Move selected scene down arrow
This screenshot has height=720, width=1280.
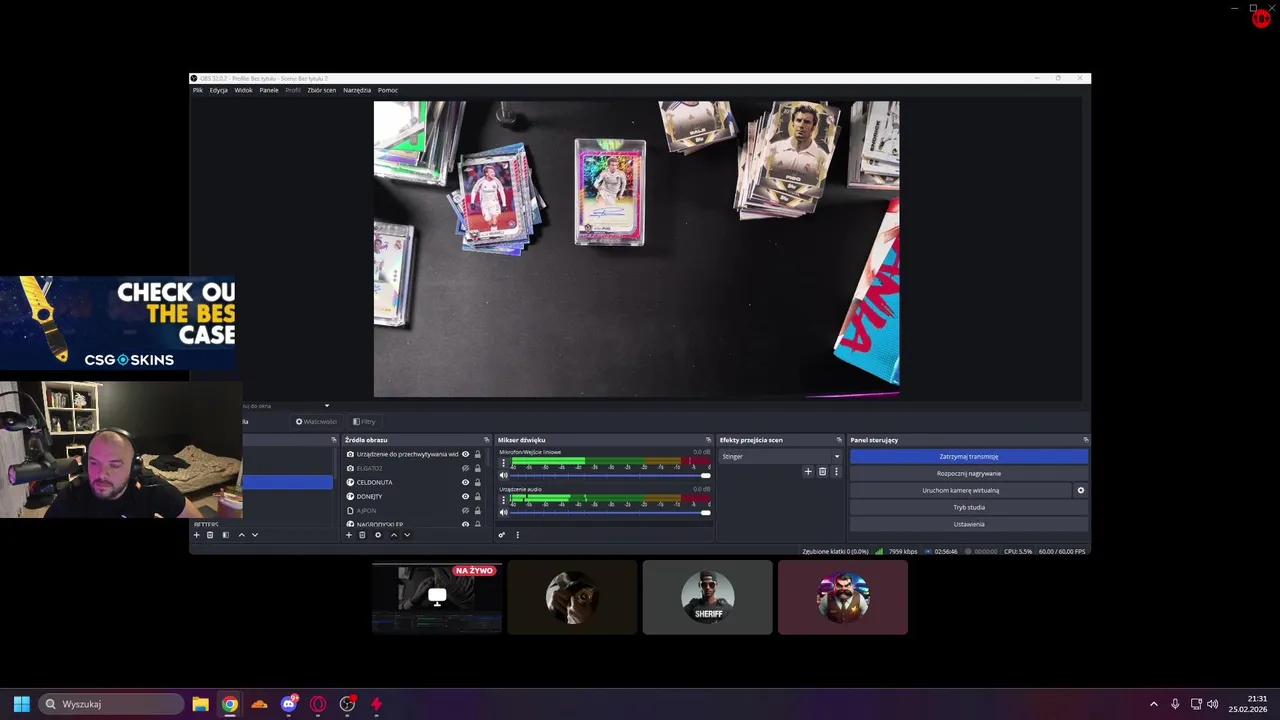point(255,535)
